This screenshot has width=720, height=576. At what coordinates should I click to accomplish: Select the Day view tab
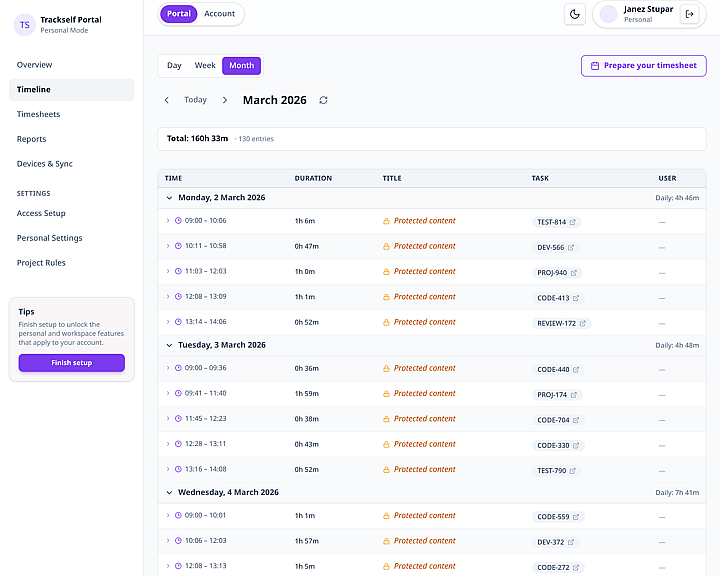click(x=174, y=66)
